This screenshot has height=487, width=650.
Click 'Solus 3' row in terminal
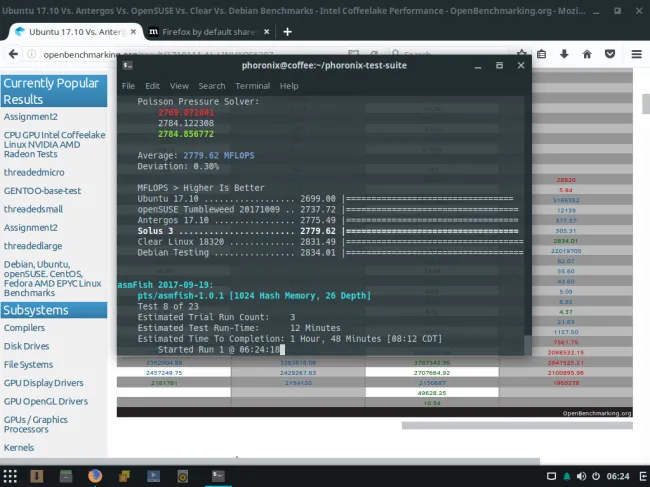pyautogui.click(x=330, y=231)
